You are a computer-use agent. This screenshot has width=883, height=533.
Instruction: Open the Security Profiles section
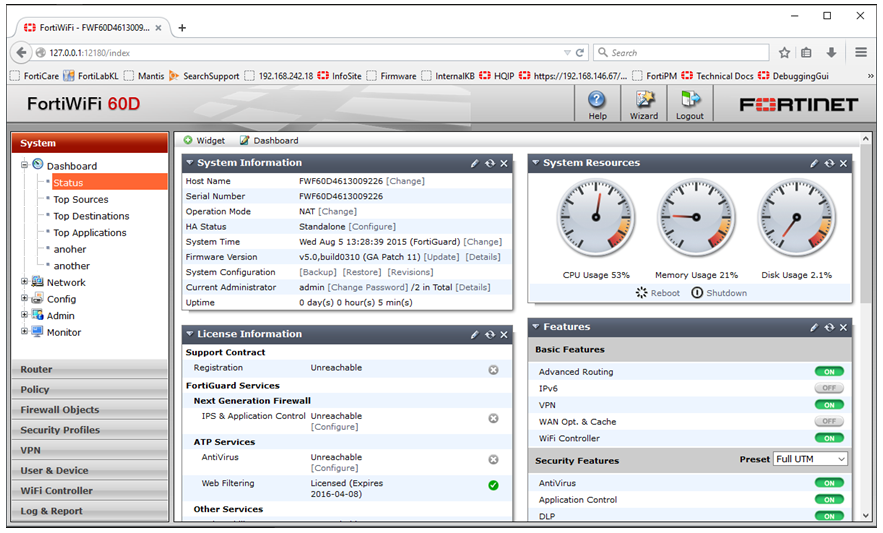pos(90,430)
